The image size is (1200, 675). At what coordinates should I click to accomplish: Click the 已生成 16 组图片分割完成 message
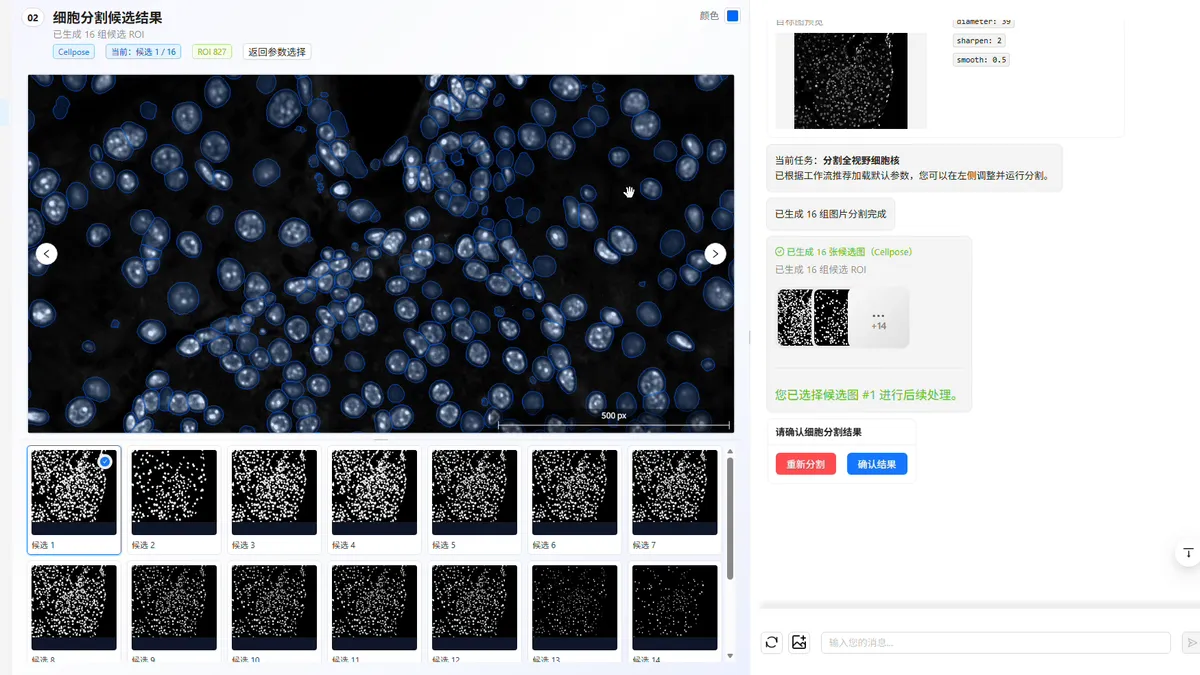(830, 214)
